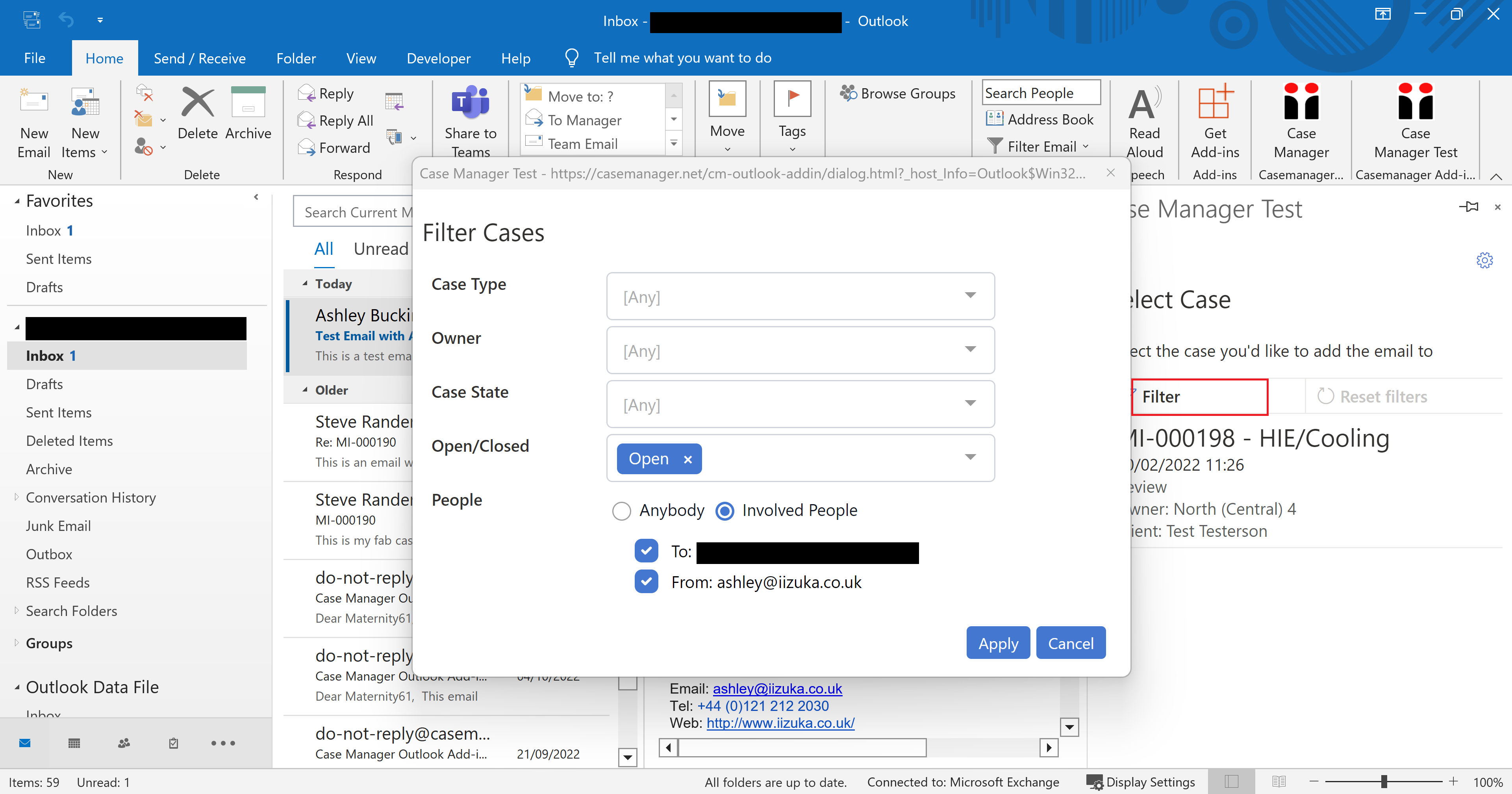Collapse the Outlook Data File section
Viewport: 1512px width, 794px height.
[17, 687]
